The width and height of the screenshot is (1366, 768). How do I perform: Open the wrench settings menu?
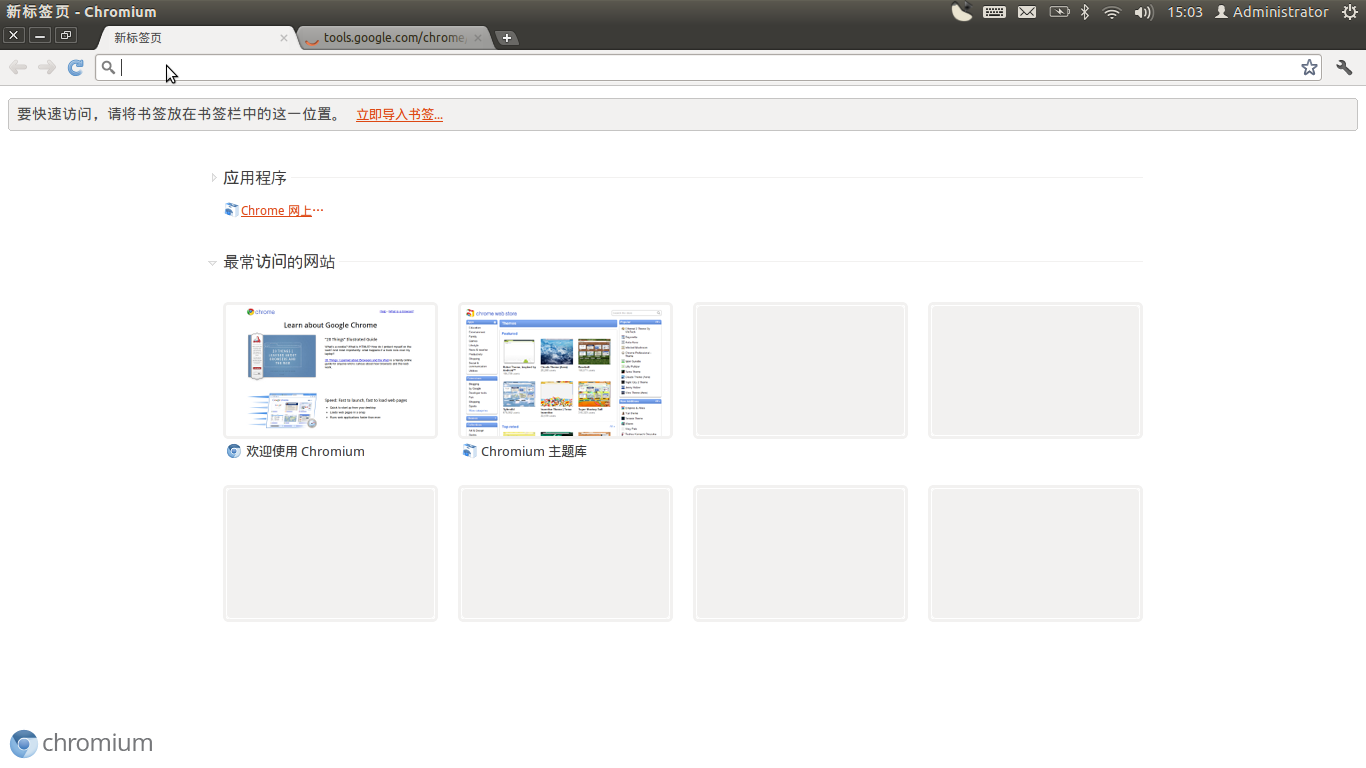(1344, 67)
